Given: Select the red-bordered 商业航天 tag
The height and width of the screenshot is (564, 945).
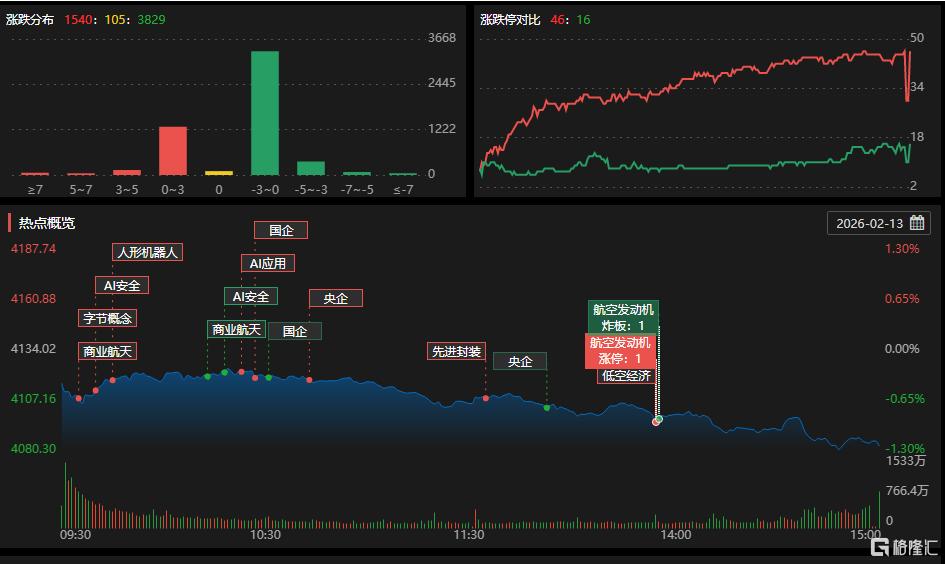Looking at the screenshot, I should 107,351.
